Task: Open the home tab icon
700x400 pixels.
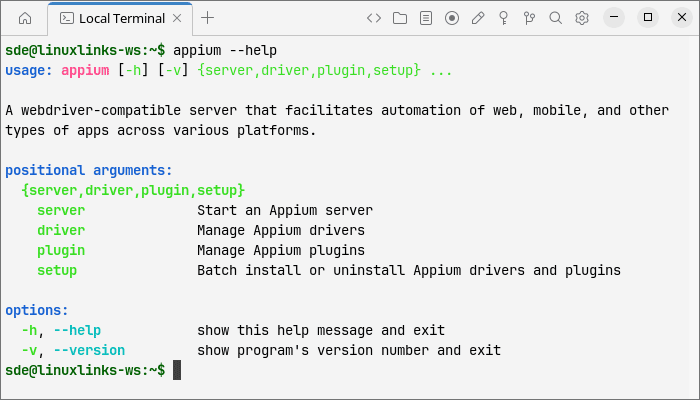Action: [25, 18]
